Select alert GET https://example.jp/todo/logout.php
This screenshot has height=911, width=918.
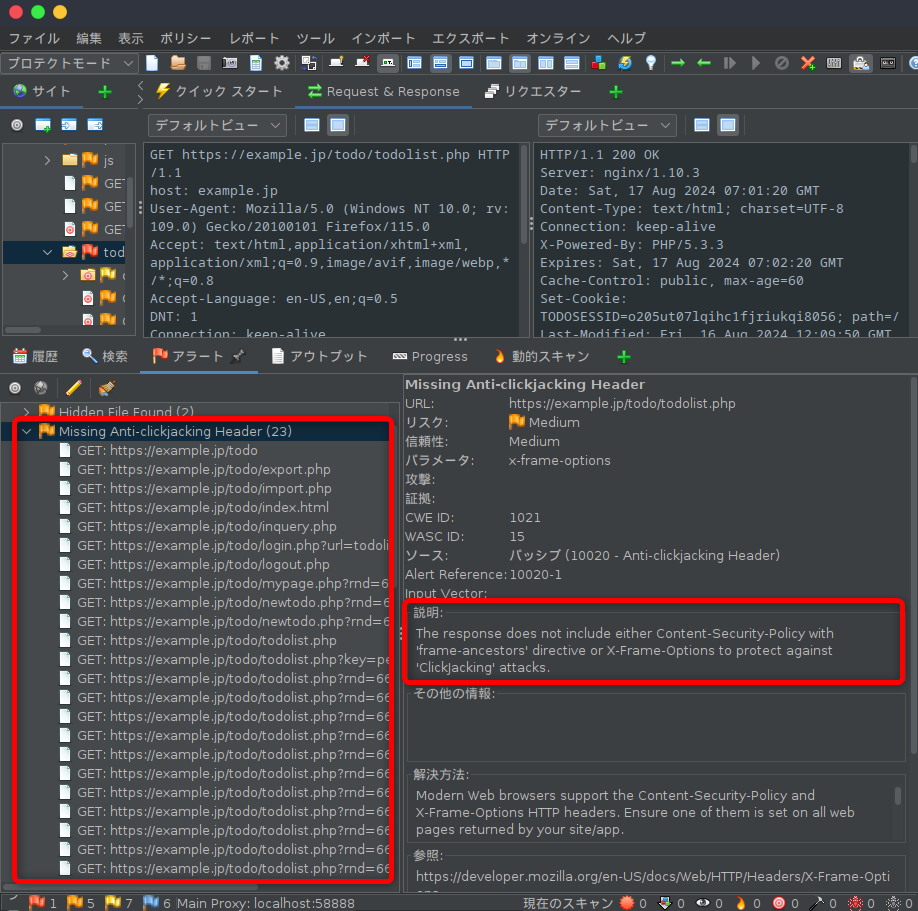click(x=203, y=564)
